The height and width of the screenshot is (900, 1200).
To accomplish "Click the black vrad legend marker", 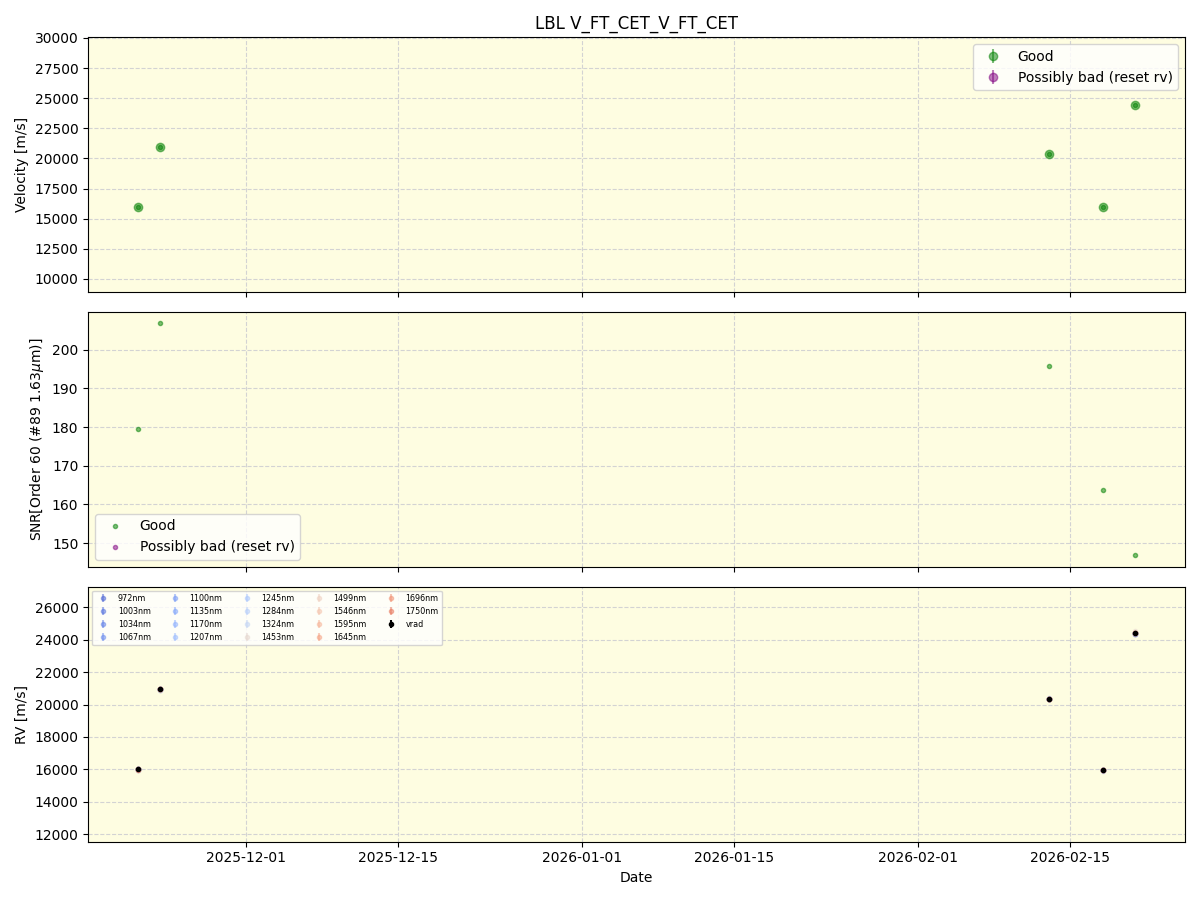I will (391, 624).
